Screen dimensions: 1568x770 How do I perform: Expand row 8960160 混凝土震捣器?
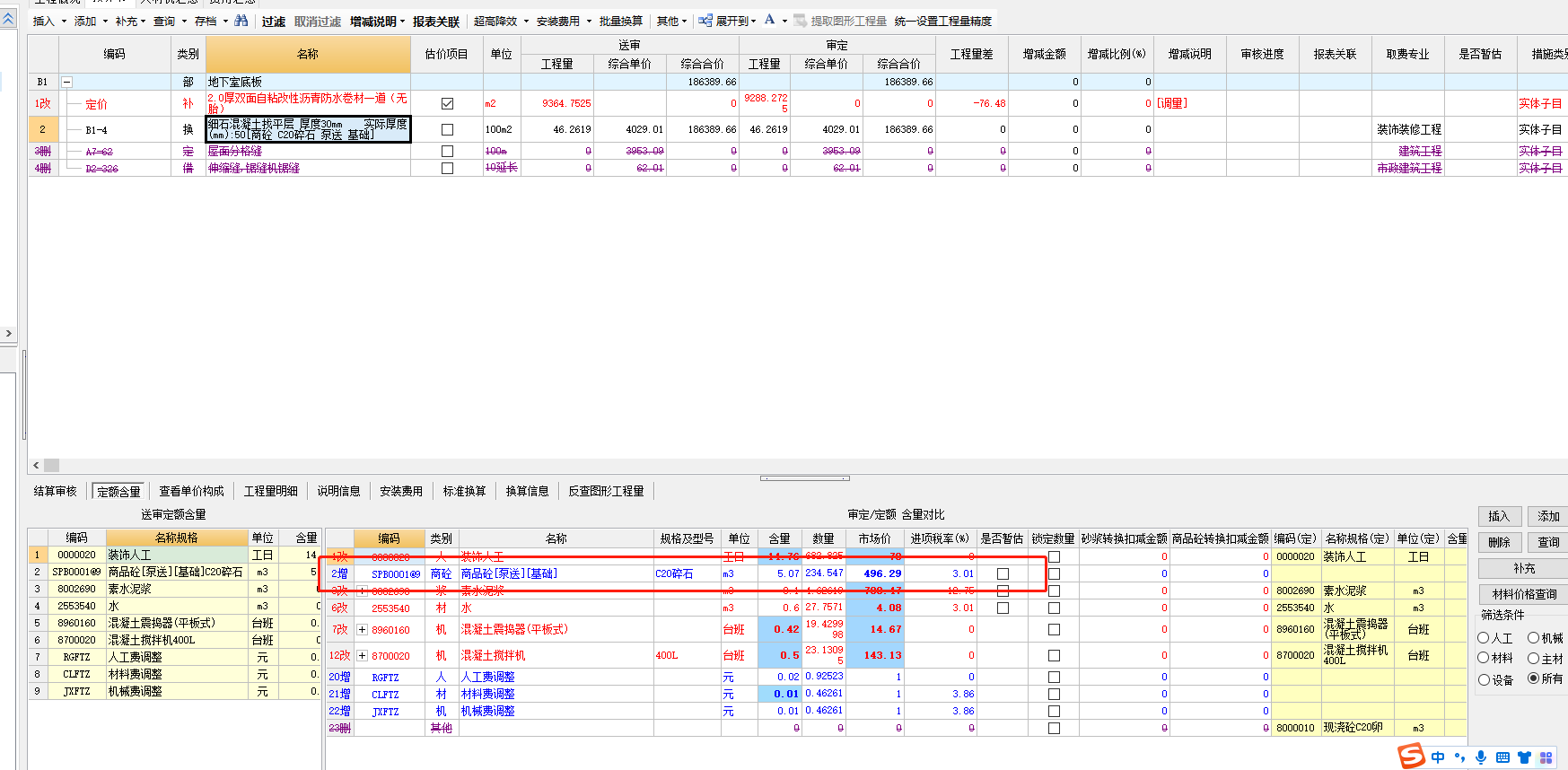362,629
